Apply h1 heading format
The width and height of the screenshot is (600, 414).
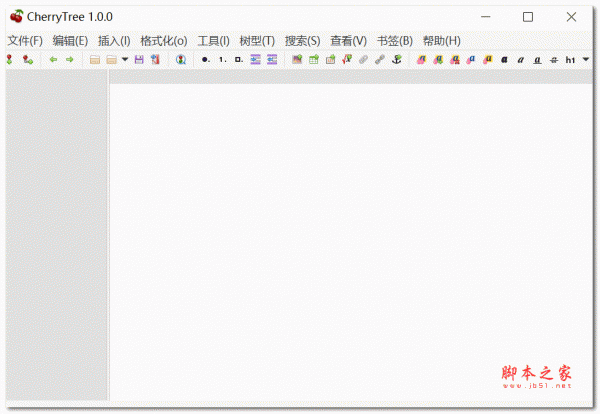570,60
